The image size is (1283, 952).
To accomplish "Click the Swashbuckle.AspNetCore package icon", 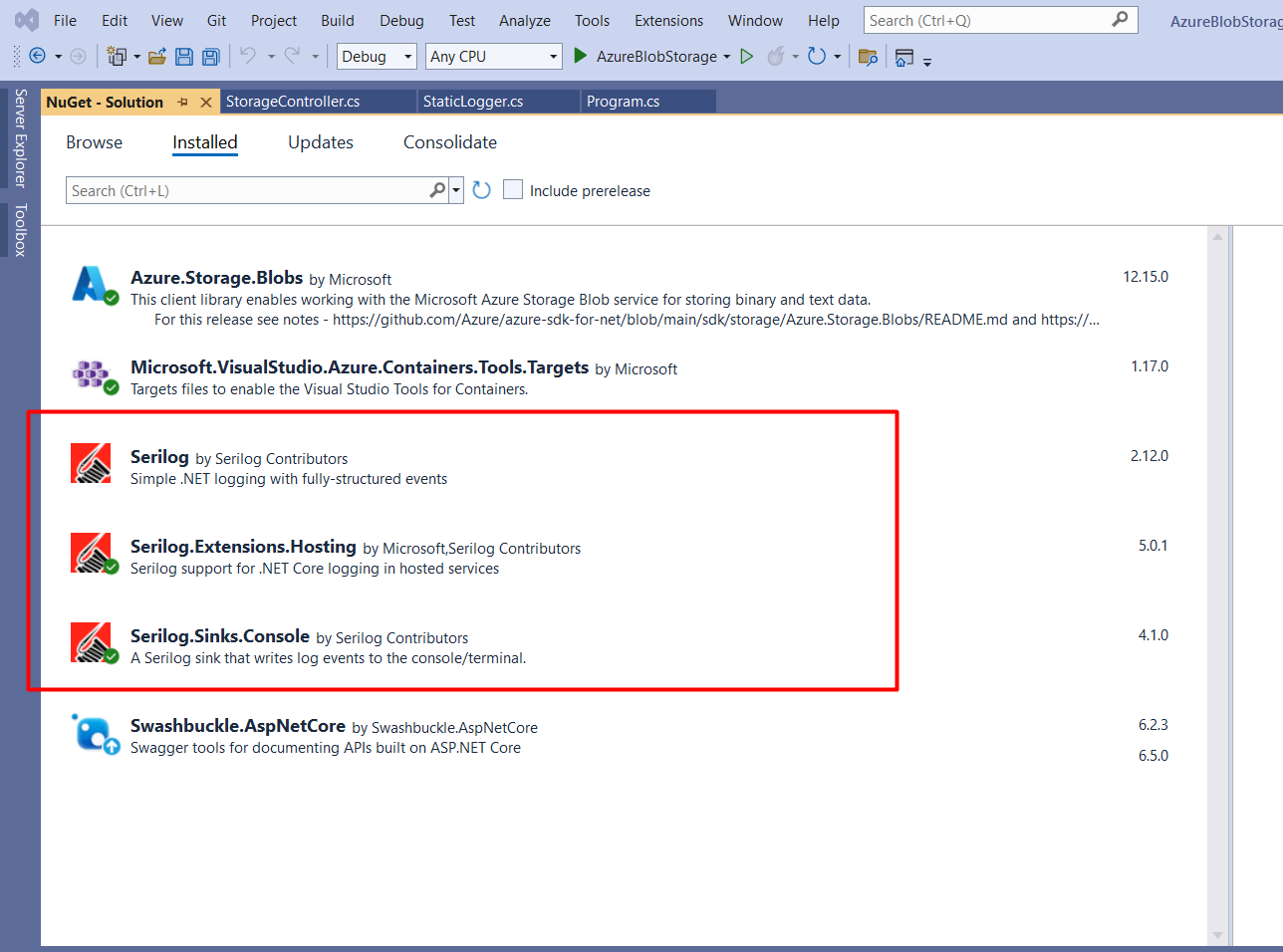I will (x=96, y=734).
